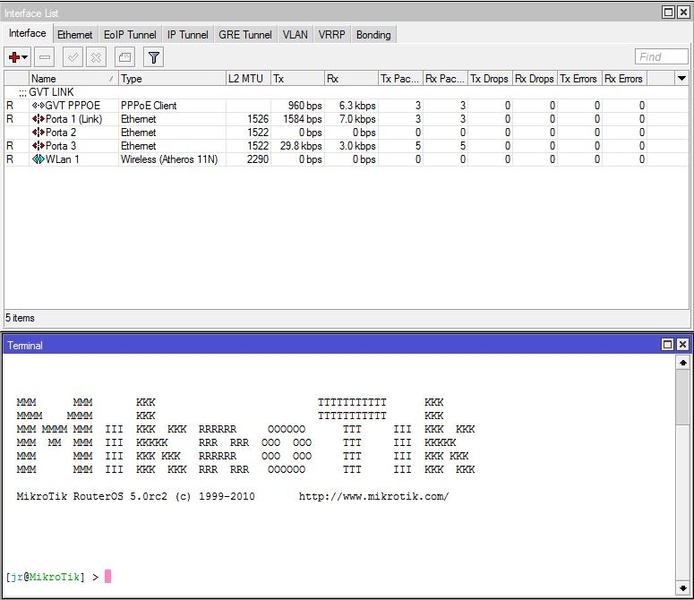Sort by the Rx Errors column header

pos(624,79)
